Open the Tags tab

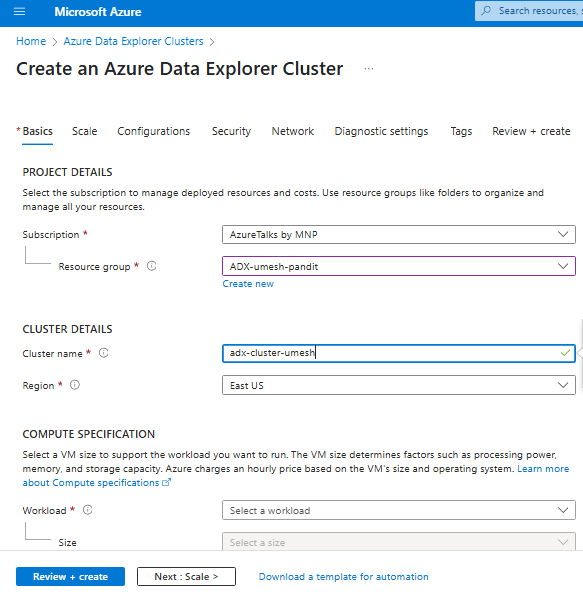coord(461,131)
